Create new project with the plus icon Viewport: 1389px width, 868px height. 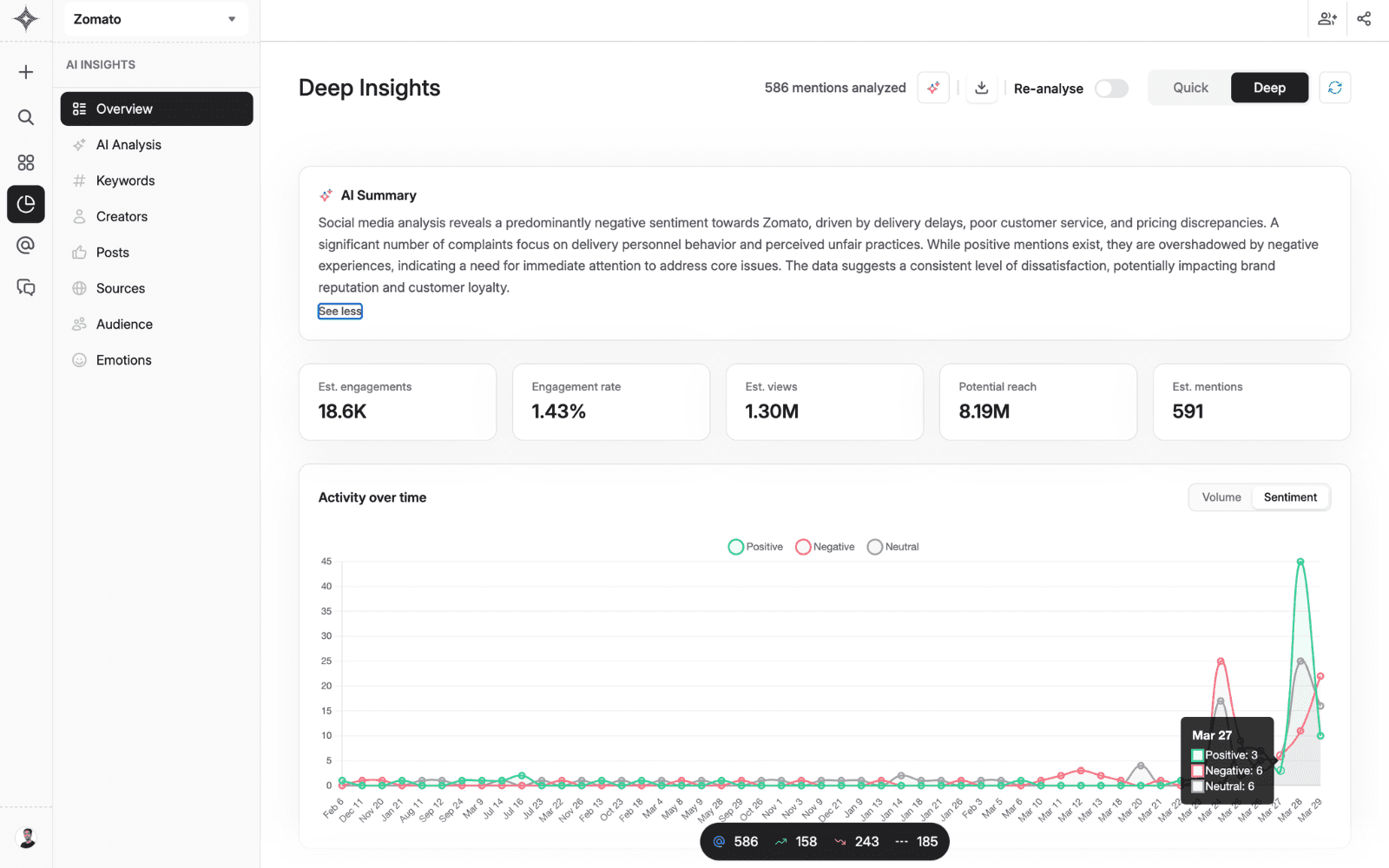(25, 72)
